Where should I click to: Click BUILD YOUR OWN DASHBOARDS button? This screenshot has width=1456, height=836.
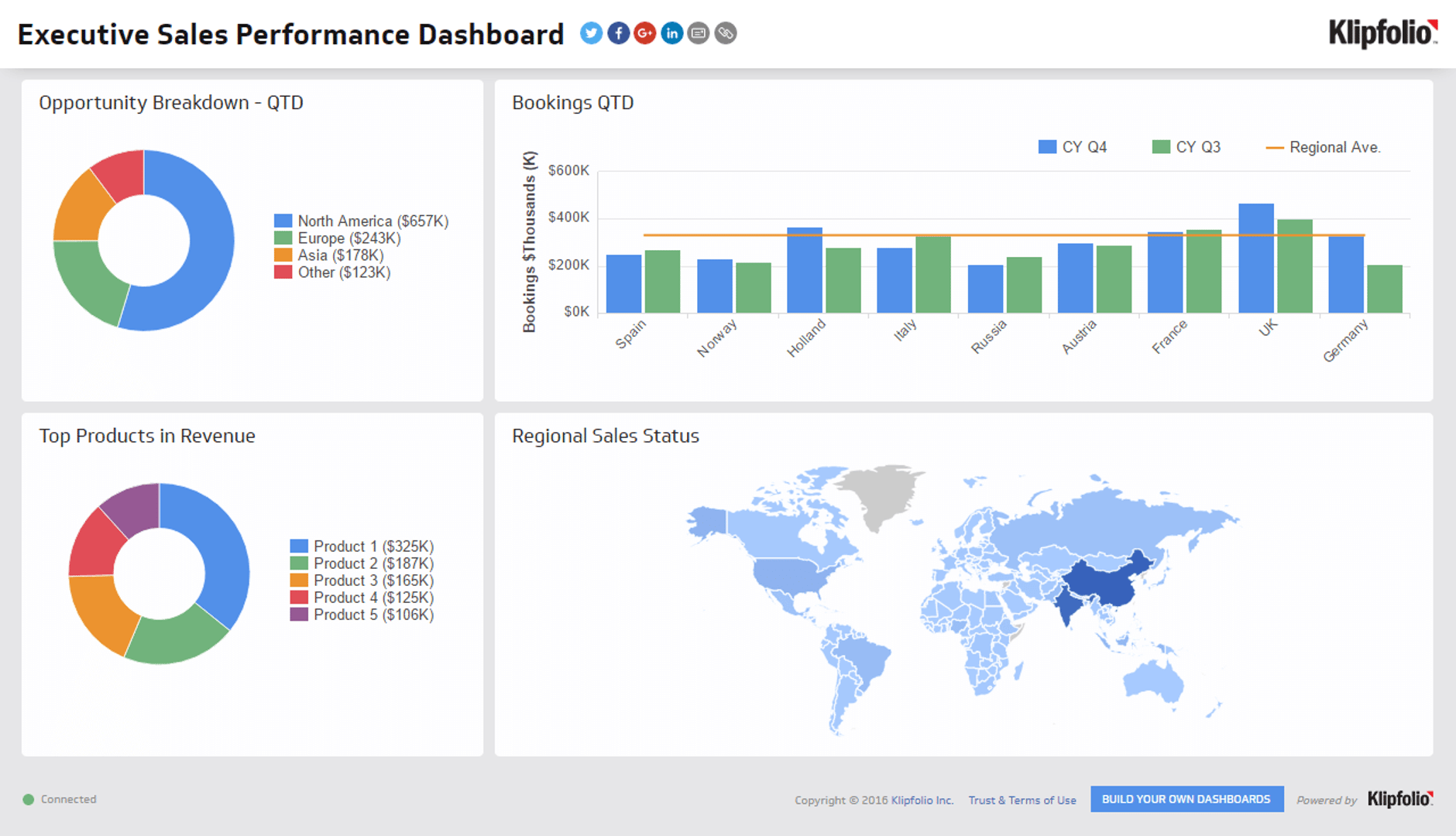pos(1186,799)
